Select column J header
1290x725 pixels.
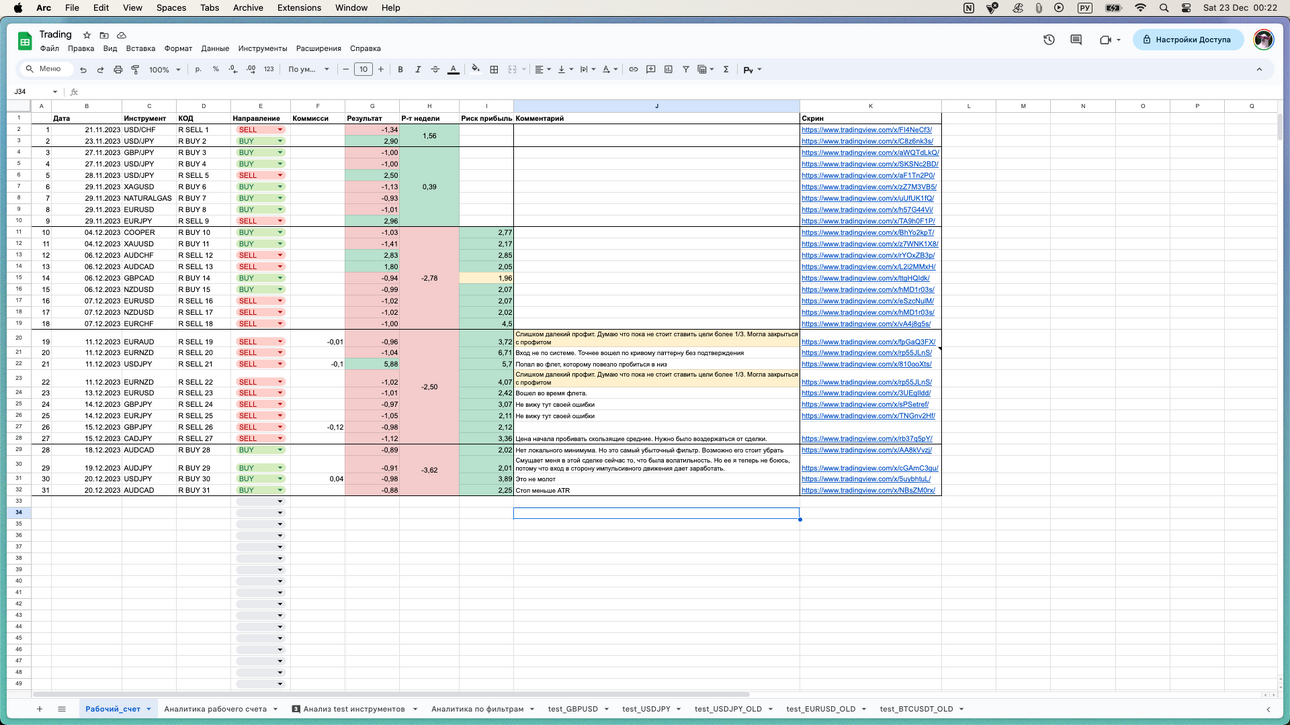point(656,106)
